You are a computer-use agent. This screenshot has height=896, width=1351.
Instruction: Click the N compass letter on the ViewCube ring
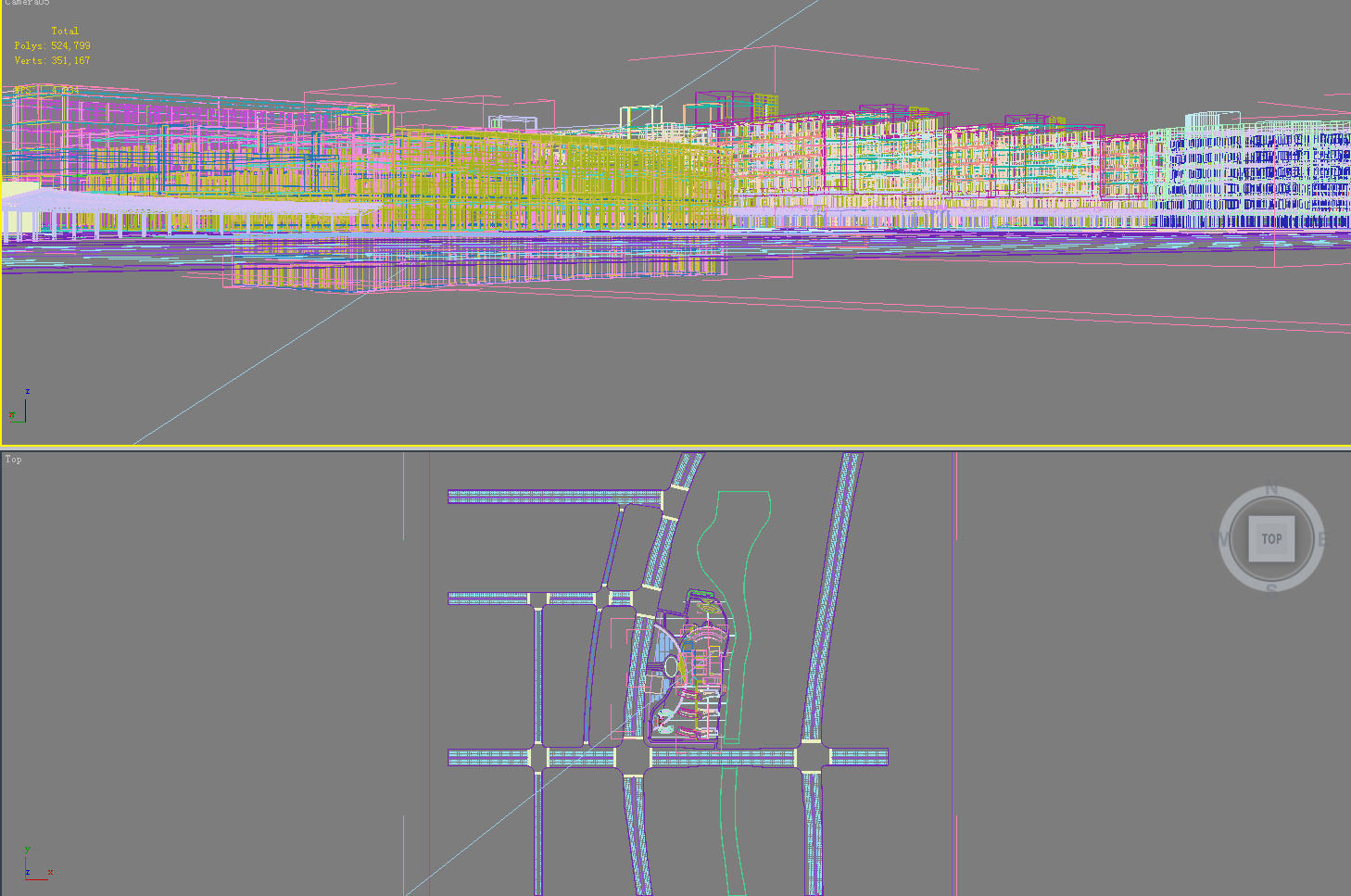1271,489
